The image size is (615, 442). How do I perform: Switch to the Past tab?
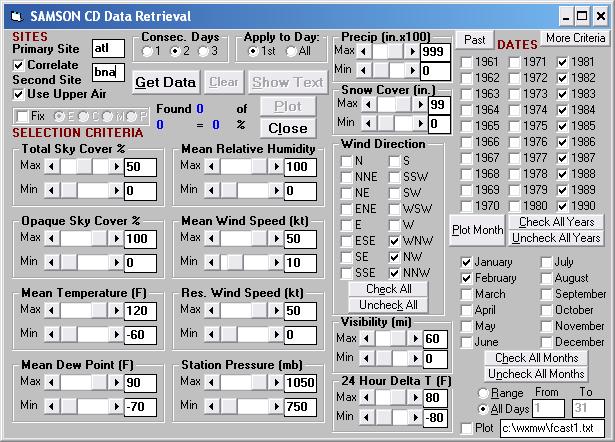475,39
